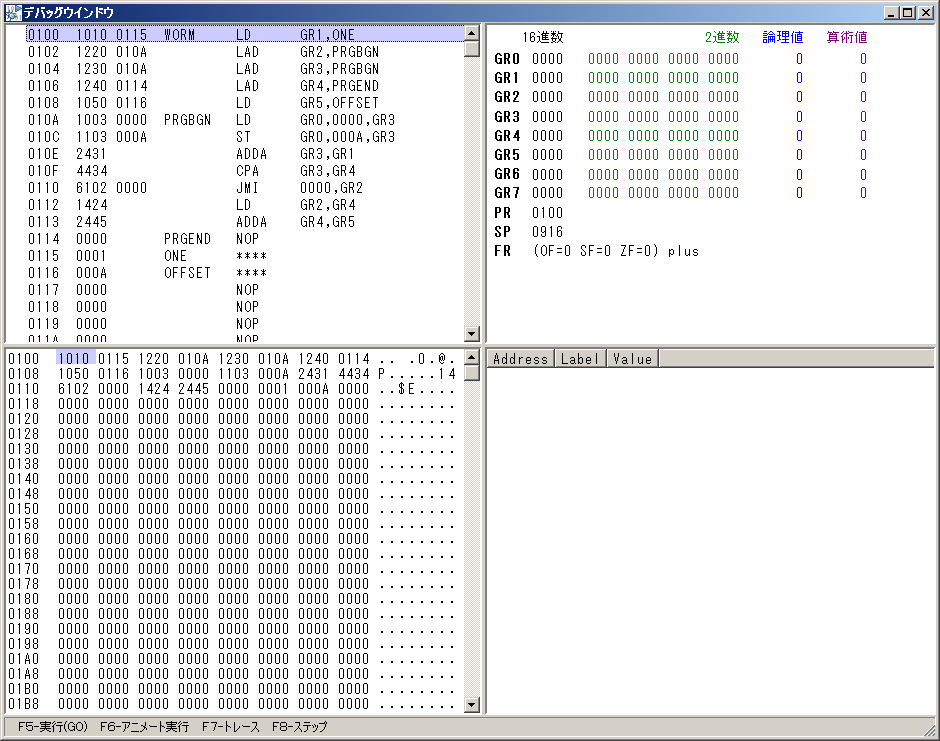Screen dimensions: 940x741
Task: Click GR6 hexadecimal value 0000
Action: pos(547,174)
